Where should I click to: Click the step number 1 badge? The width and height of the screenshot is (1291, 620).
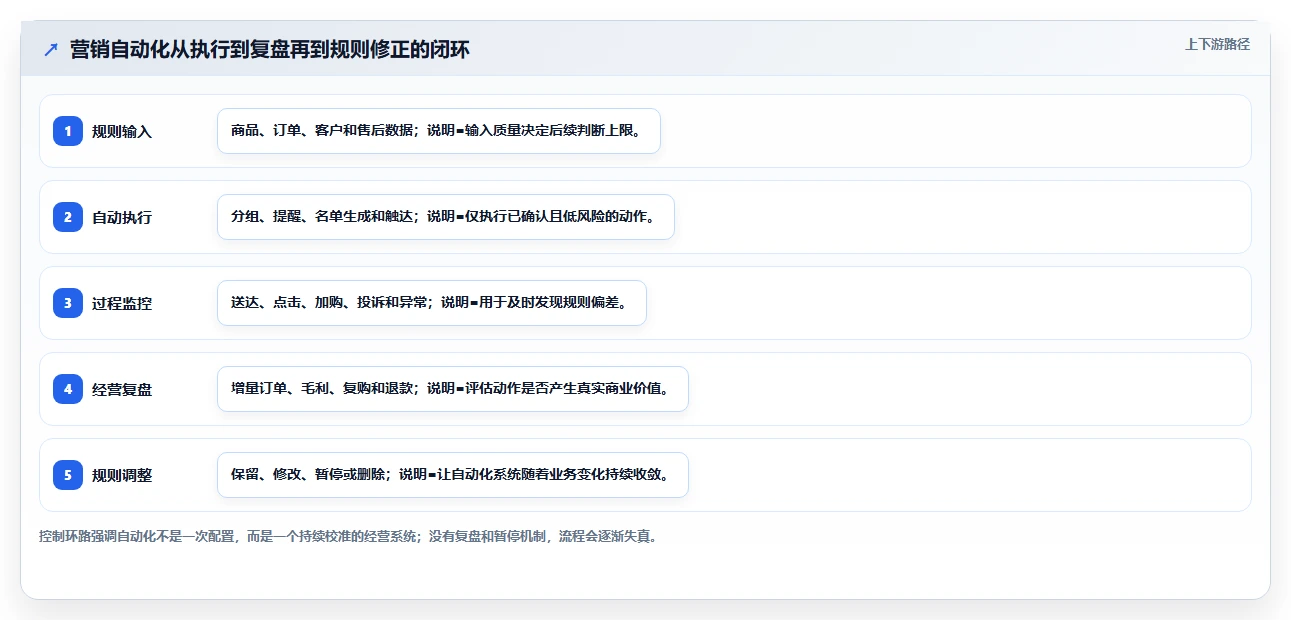pos(68,130)
